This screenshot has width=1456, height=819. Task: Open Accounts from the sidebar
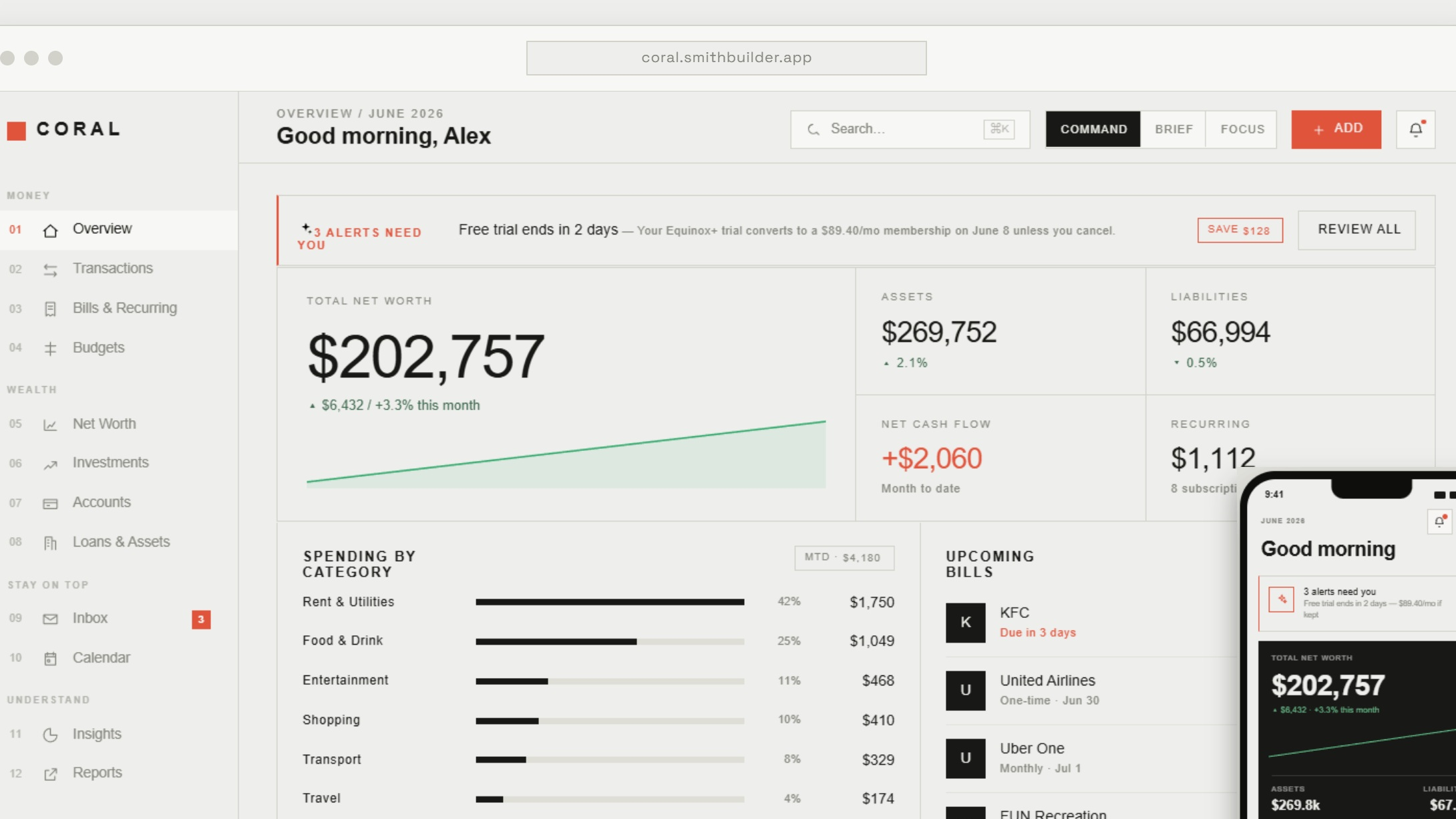click(119, 502)
